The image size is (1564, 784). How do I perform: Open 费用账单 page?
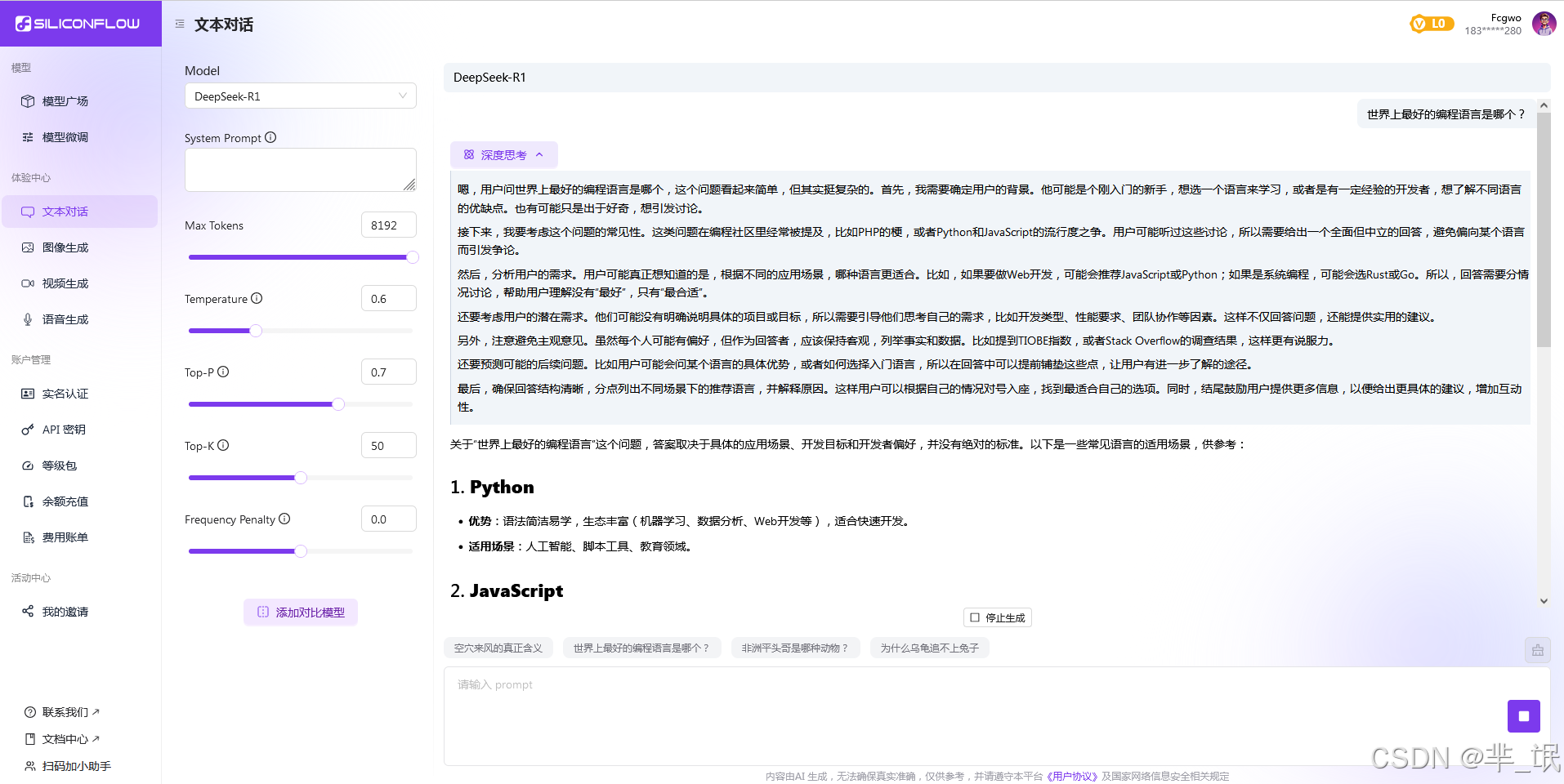click(79, 537)
